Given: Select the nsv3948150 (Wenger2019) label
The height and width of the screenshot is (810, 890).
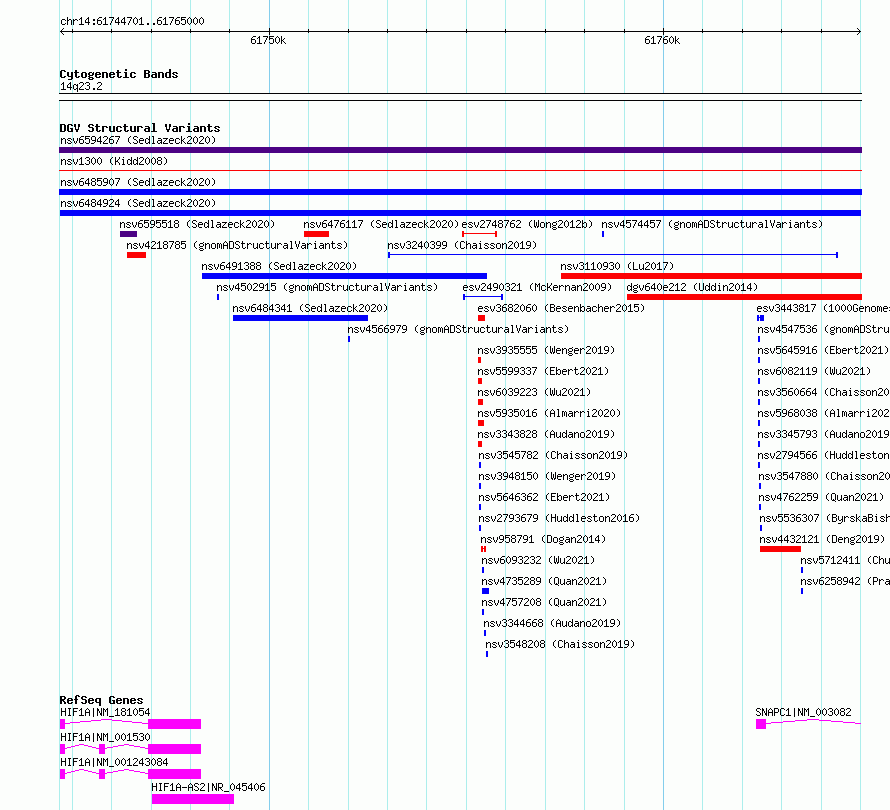Looking at the screenshot, I should point(547,476).
